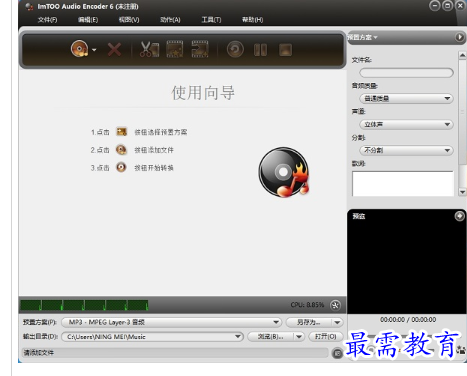Viewport: 467px width, 376px height.
Task: Click the red X remove button
Action: (x=114, y=50)
